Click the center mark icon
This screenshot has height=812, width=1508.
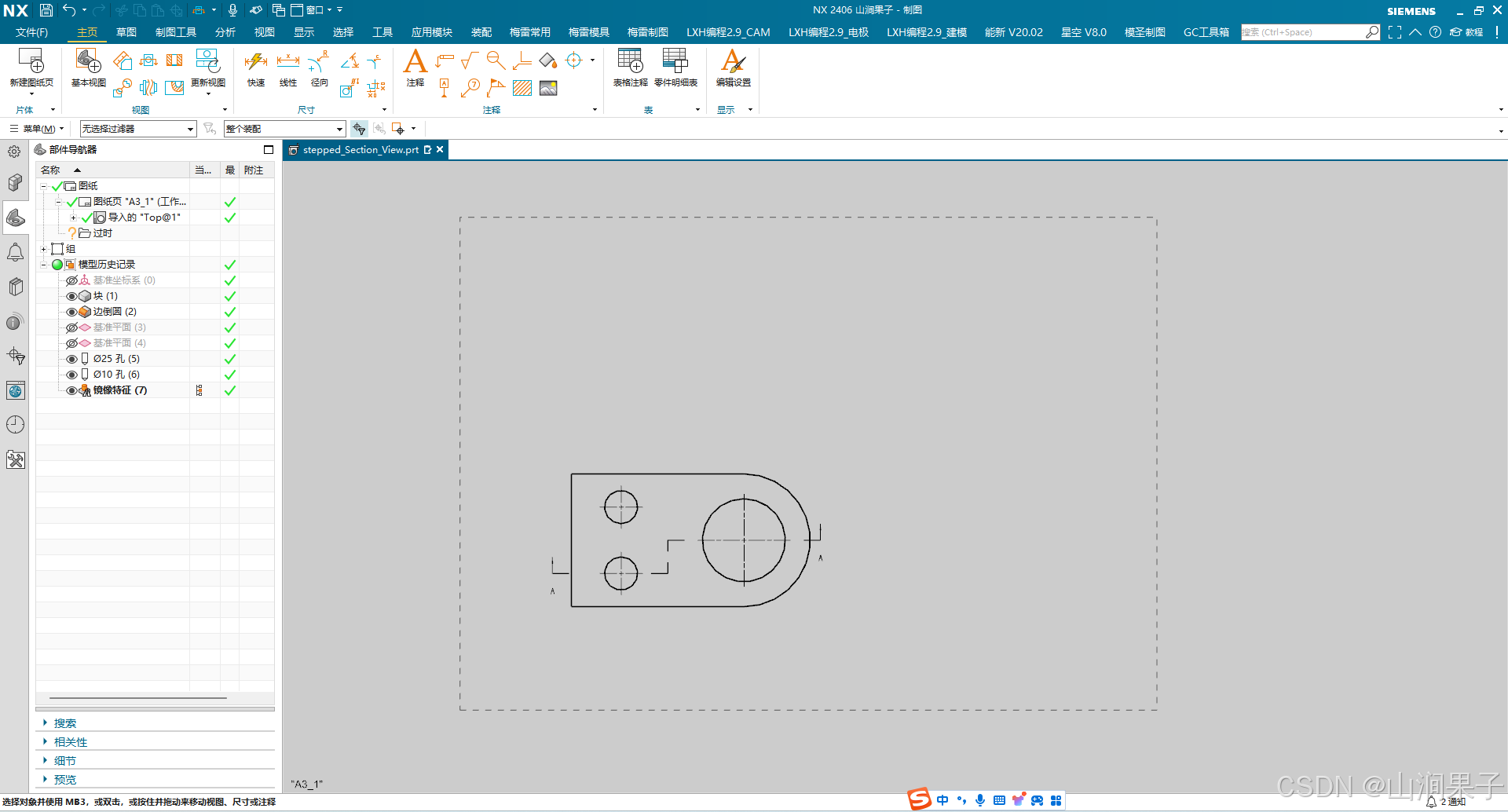(x=574, y=60)
